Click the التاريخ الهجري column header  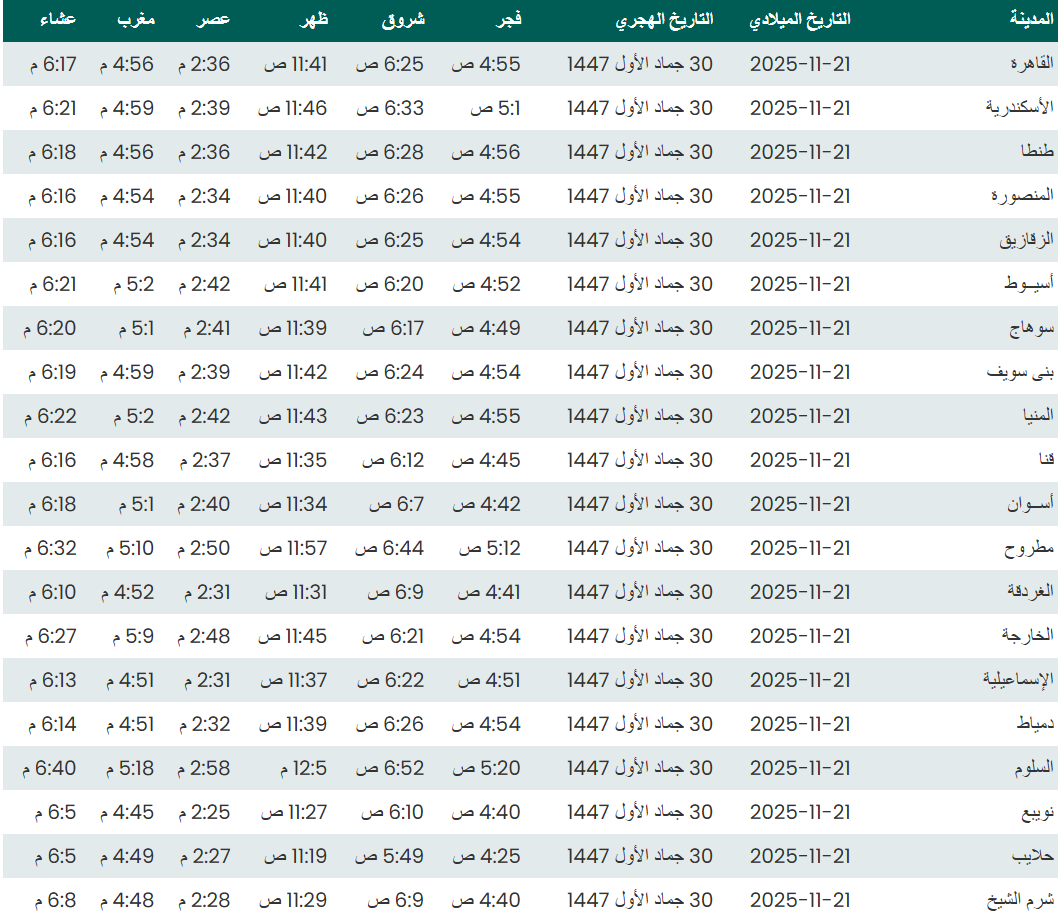(663, 20)
